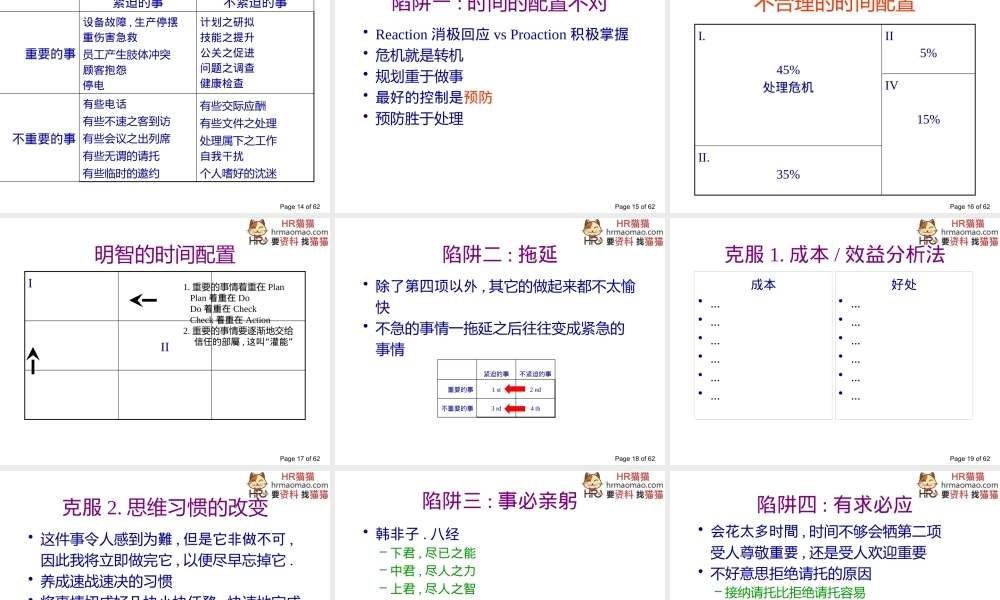Click the bullet 除了第四项以外 on Page 18
Image resolution: width=1000 pixels, height=600 pixels.
coord(505,297)
